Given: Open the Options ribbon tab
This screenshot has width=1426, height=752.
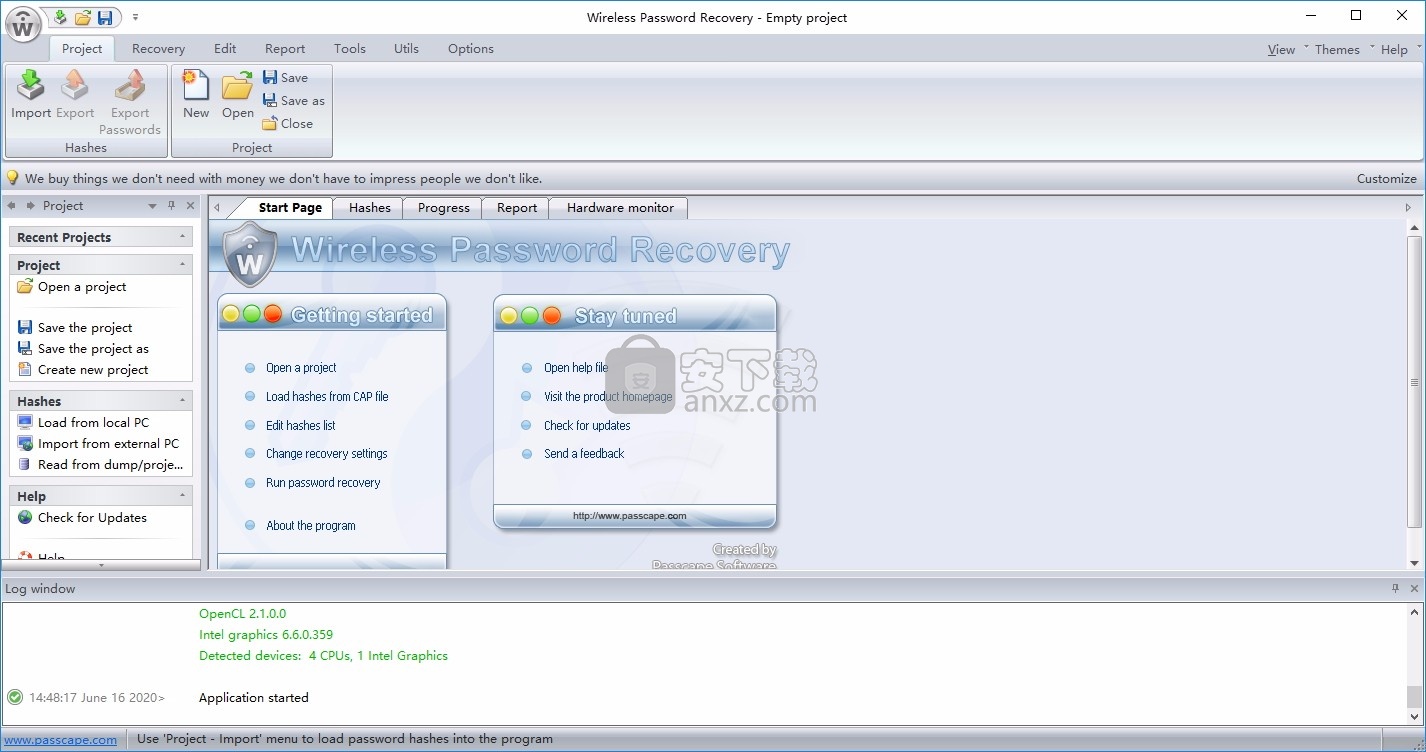Looking at the screenshot, I should coord(471,48).
